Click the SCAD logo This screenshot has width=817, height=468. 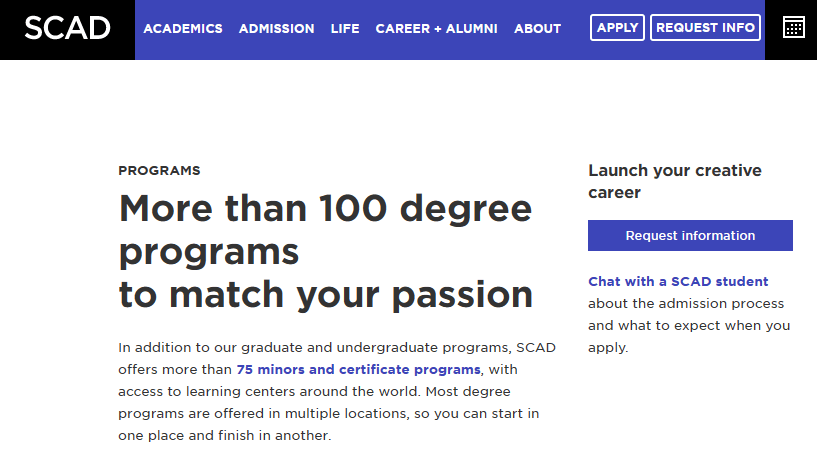coord(67,28)
